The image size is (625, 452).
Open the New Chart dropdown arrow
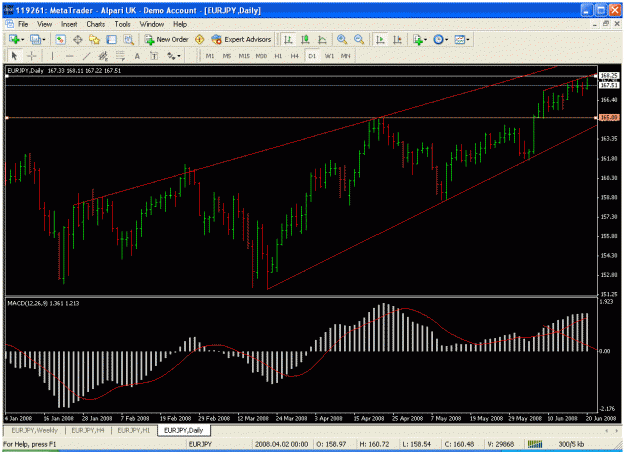pos(22,39)
